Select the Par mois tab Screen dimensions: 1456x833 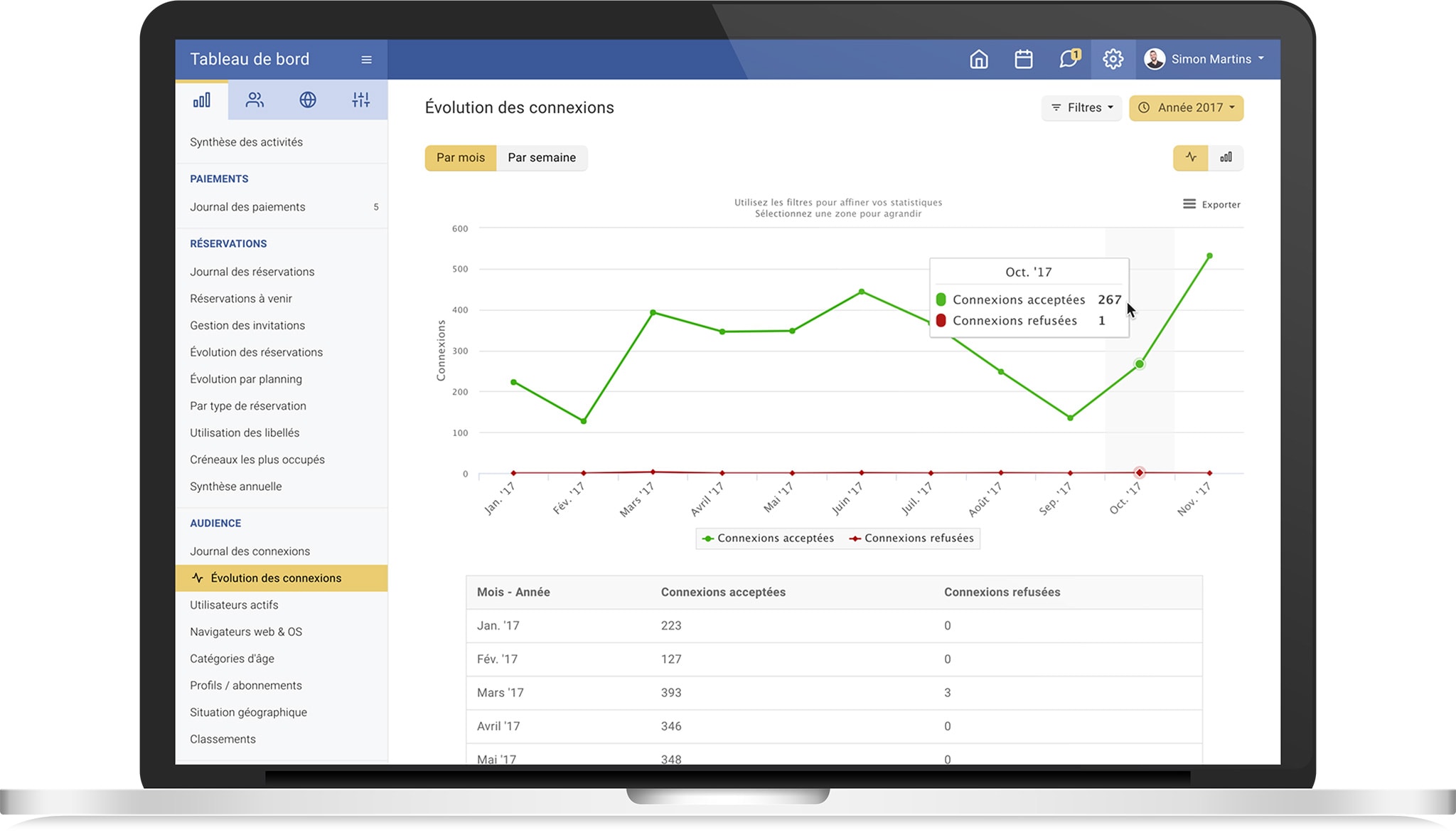460,157
